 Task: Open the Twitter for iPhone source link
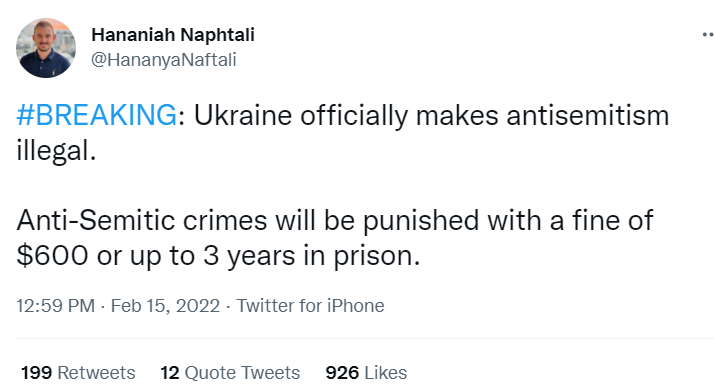tap(311, 306)
